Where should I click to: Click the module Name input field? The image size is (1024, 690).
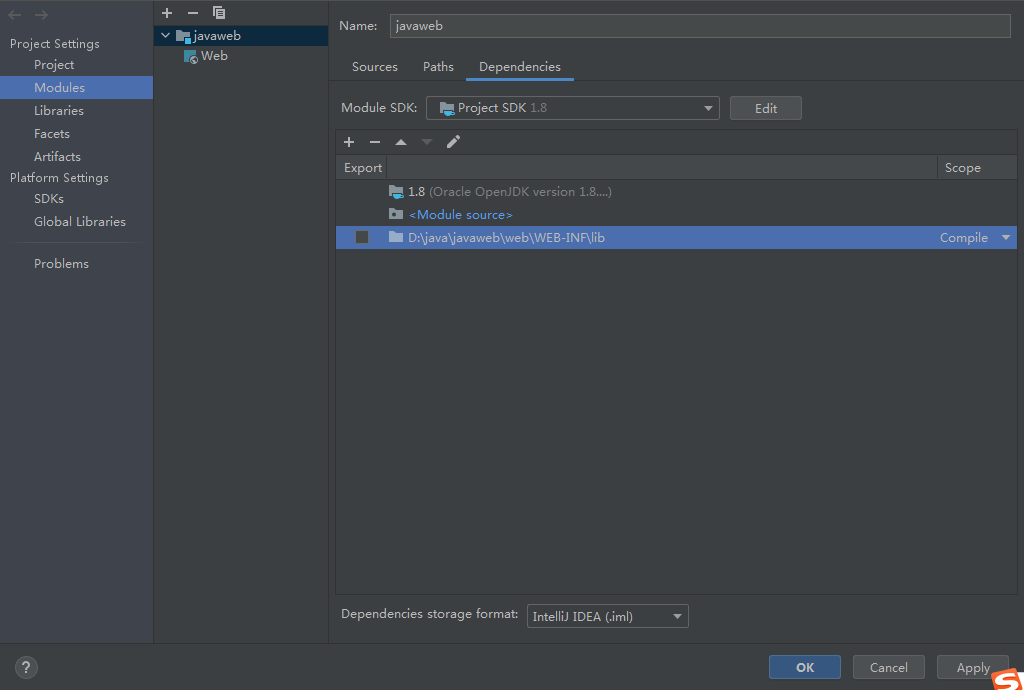pyautogui.click(x=700, y=25)
